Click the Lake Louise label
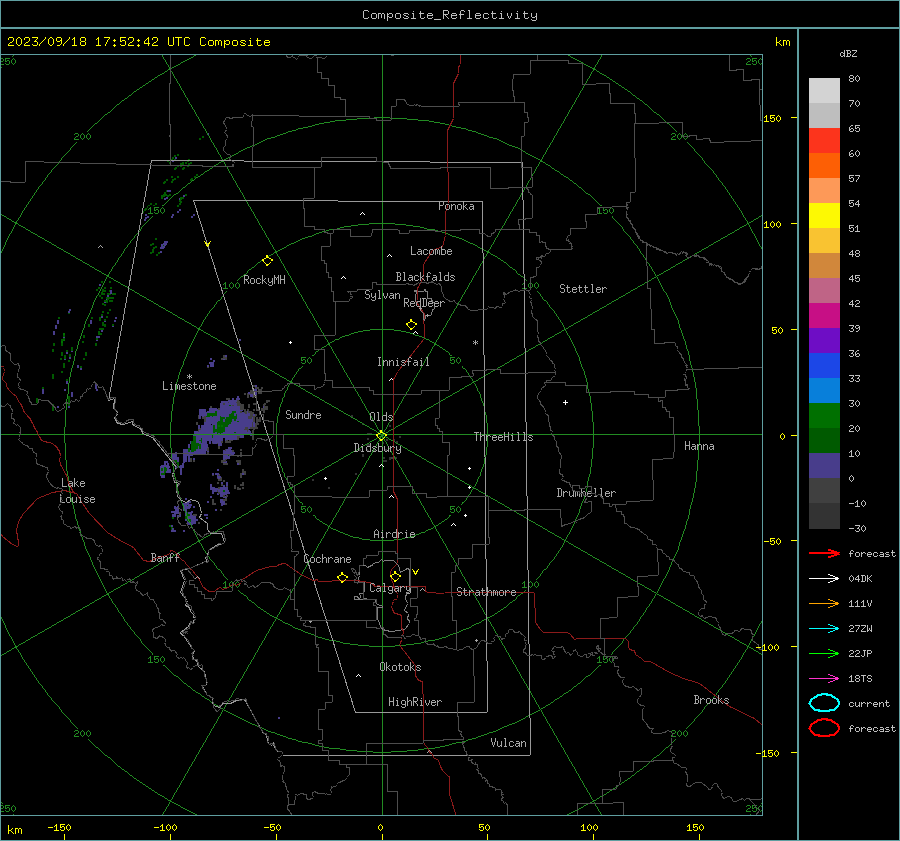 coord(77,491)
